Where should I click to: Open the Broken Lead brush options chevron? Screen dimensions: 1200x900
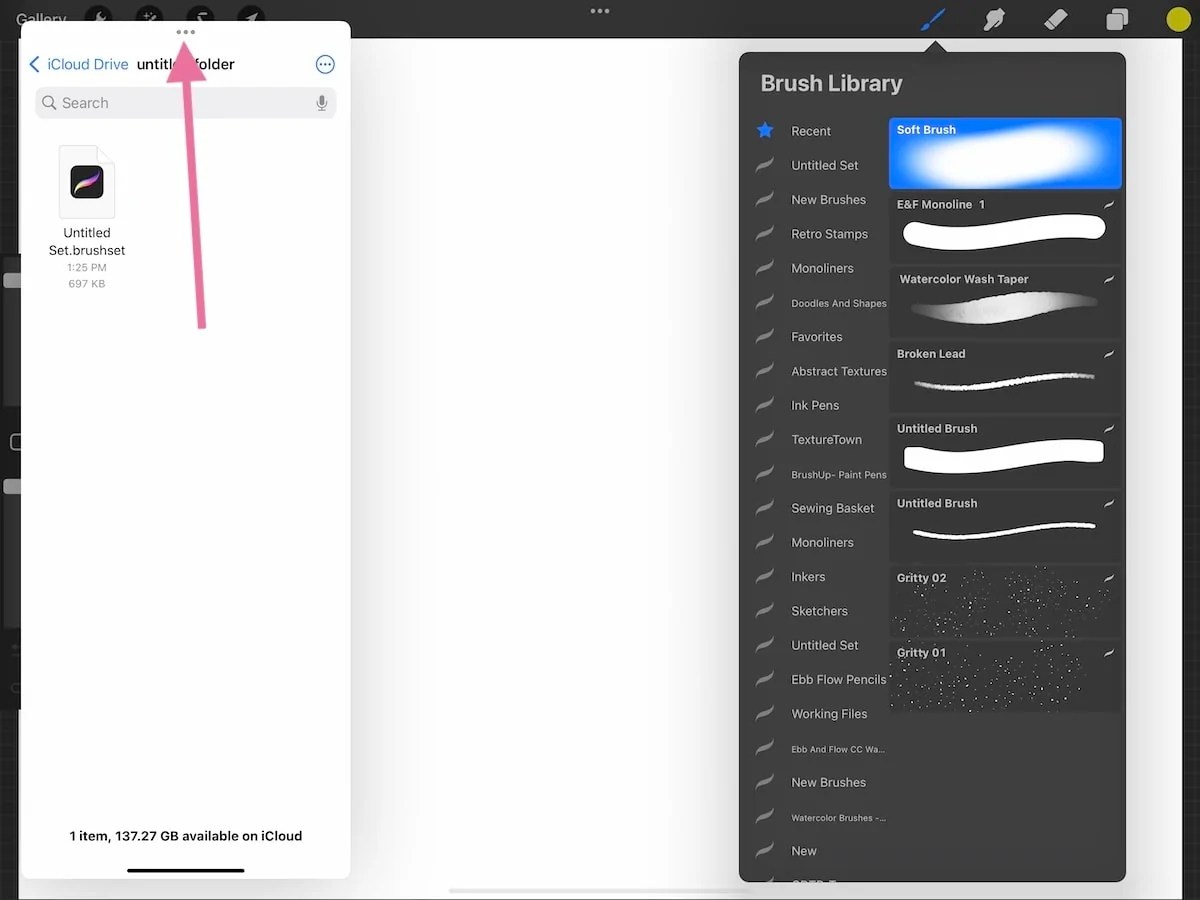(x=1110, y=354)
